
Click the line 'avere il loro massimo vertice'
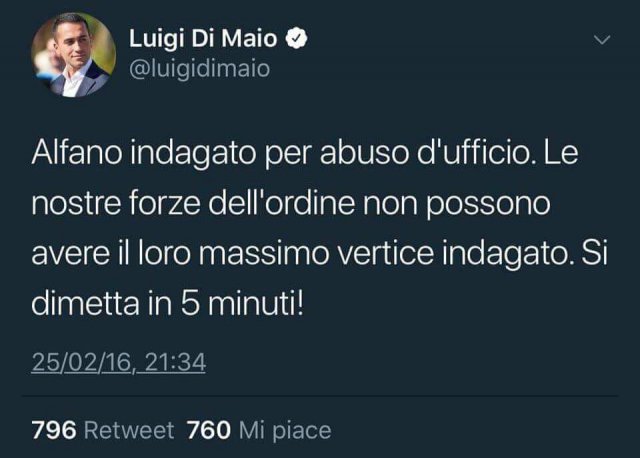[x=232, y=253]
